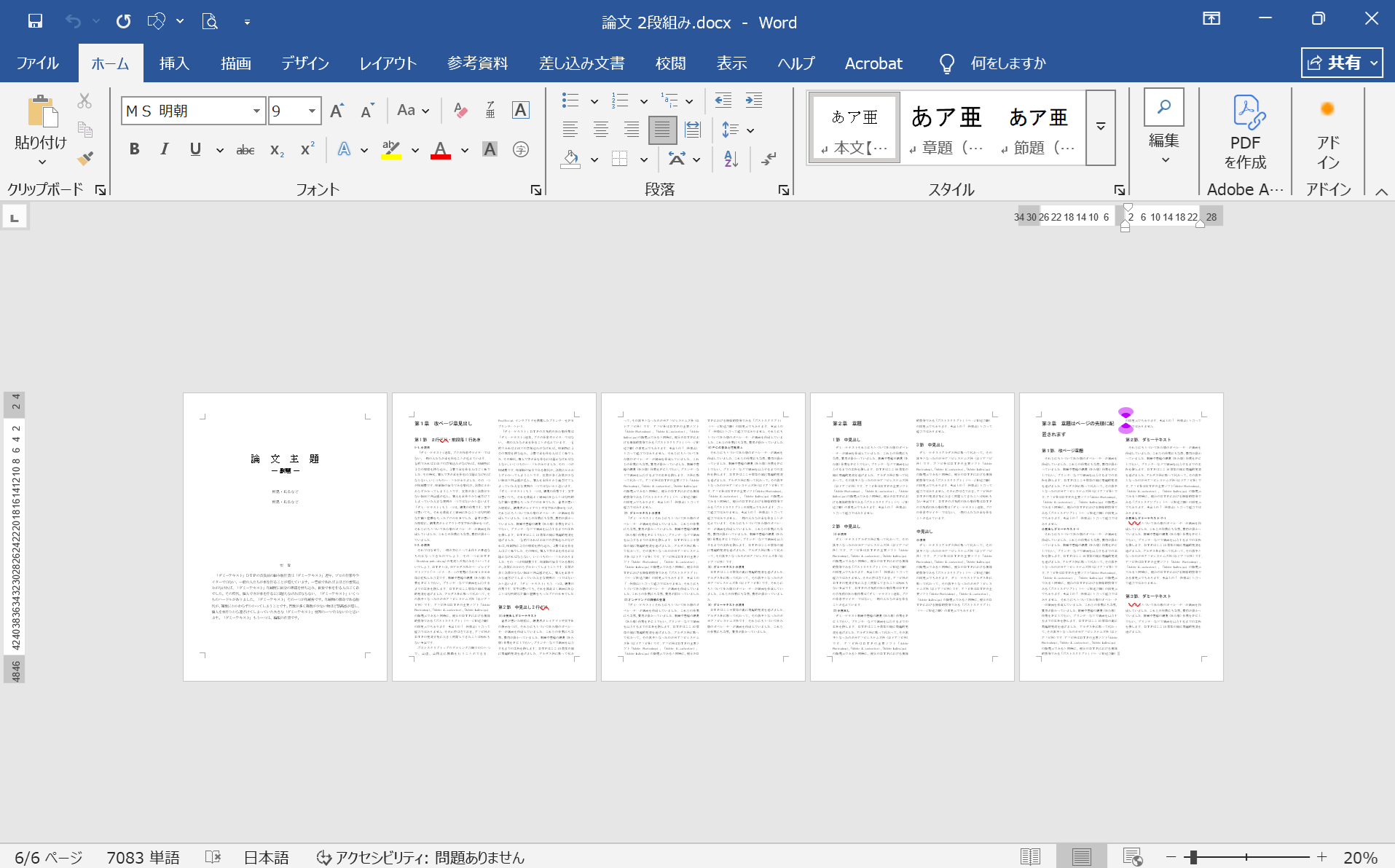The height and width of the screenshot is (868, 1395).
Task: Toggle Bold formatting
Action: 134,149
